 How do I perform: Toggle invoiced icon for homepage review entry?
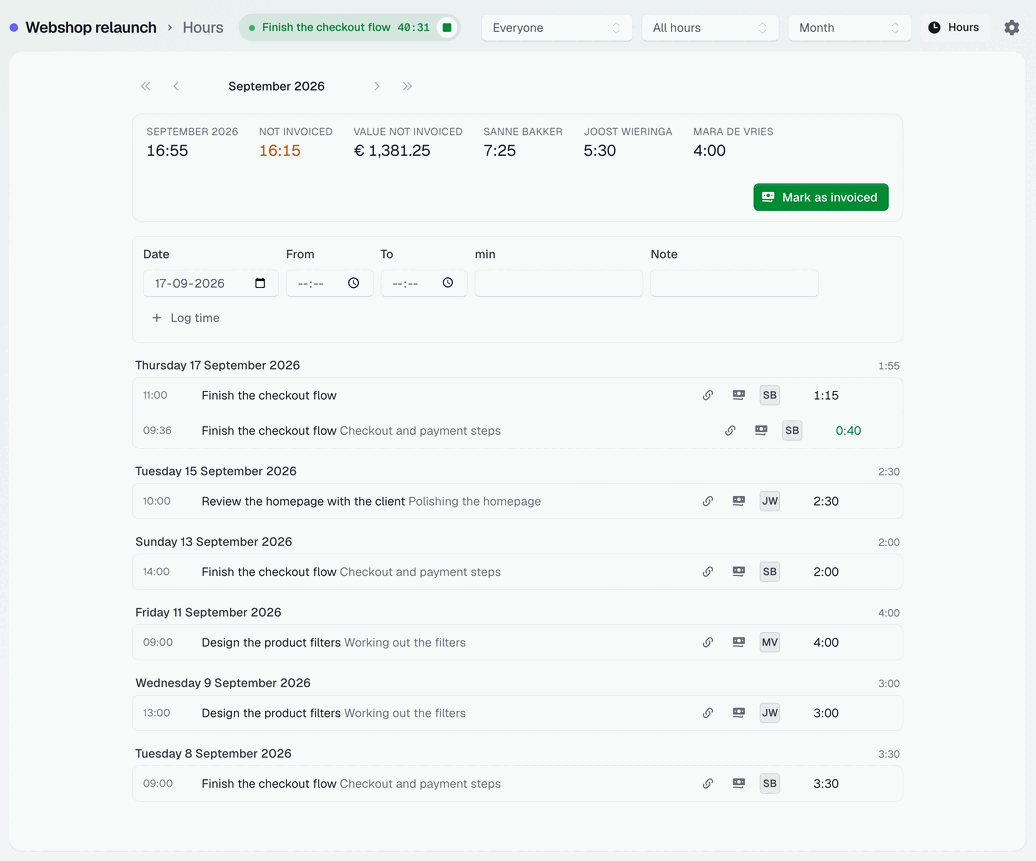click(739, 501)
